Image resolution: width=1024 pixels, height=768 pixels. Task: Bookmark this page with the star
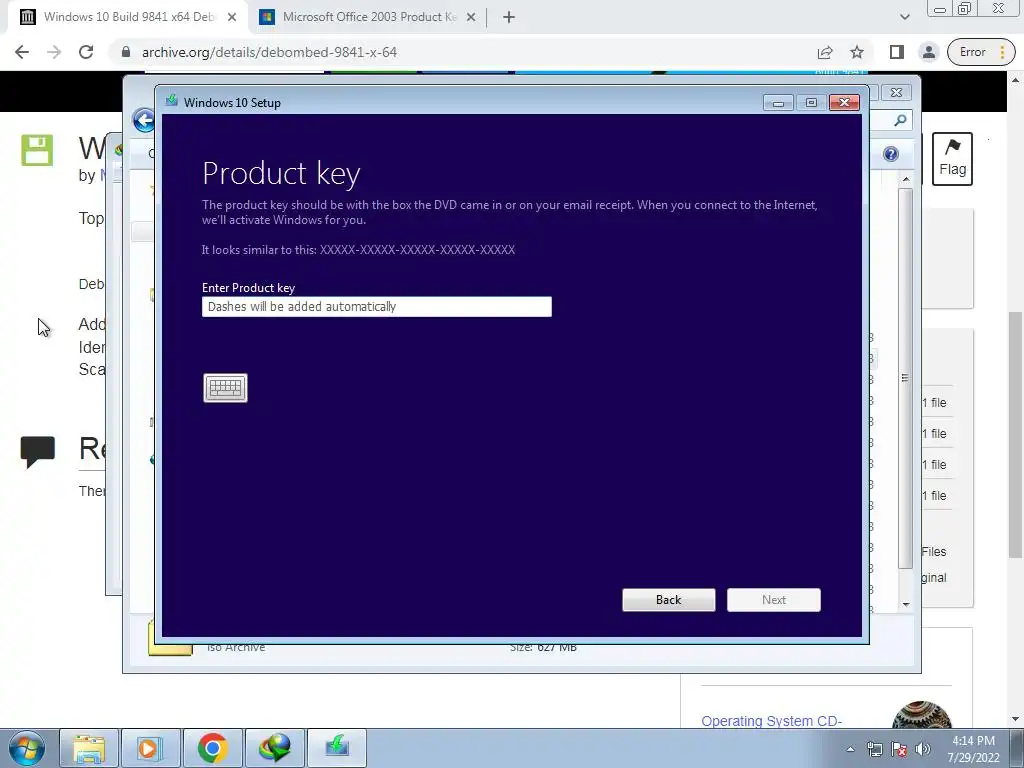click(857, 52)
